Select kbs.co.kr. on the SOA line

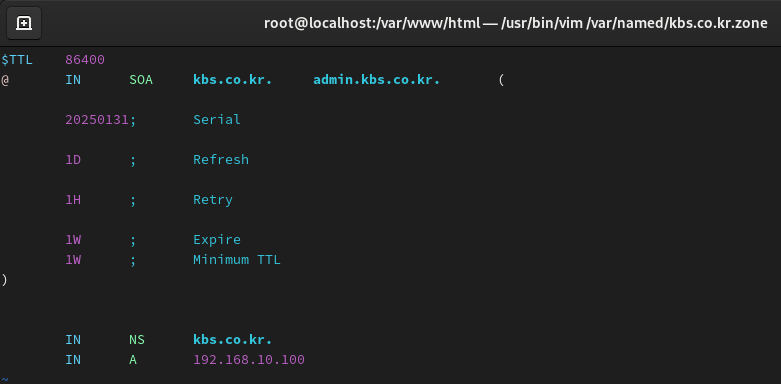coord(233,80)
